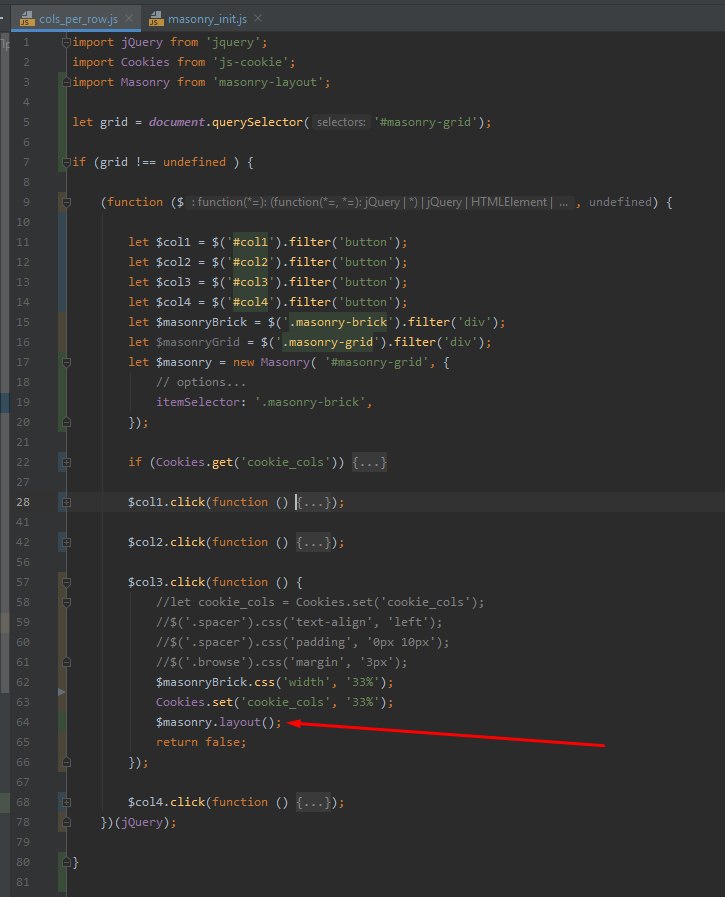Click the commented cookie_cols line 58
Viewport: 725px width, 897px height.
point(320,602)
